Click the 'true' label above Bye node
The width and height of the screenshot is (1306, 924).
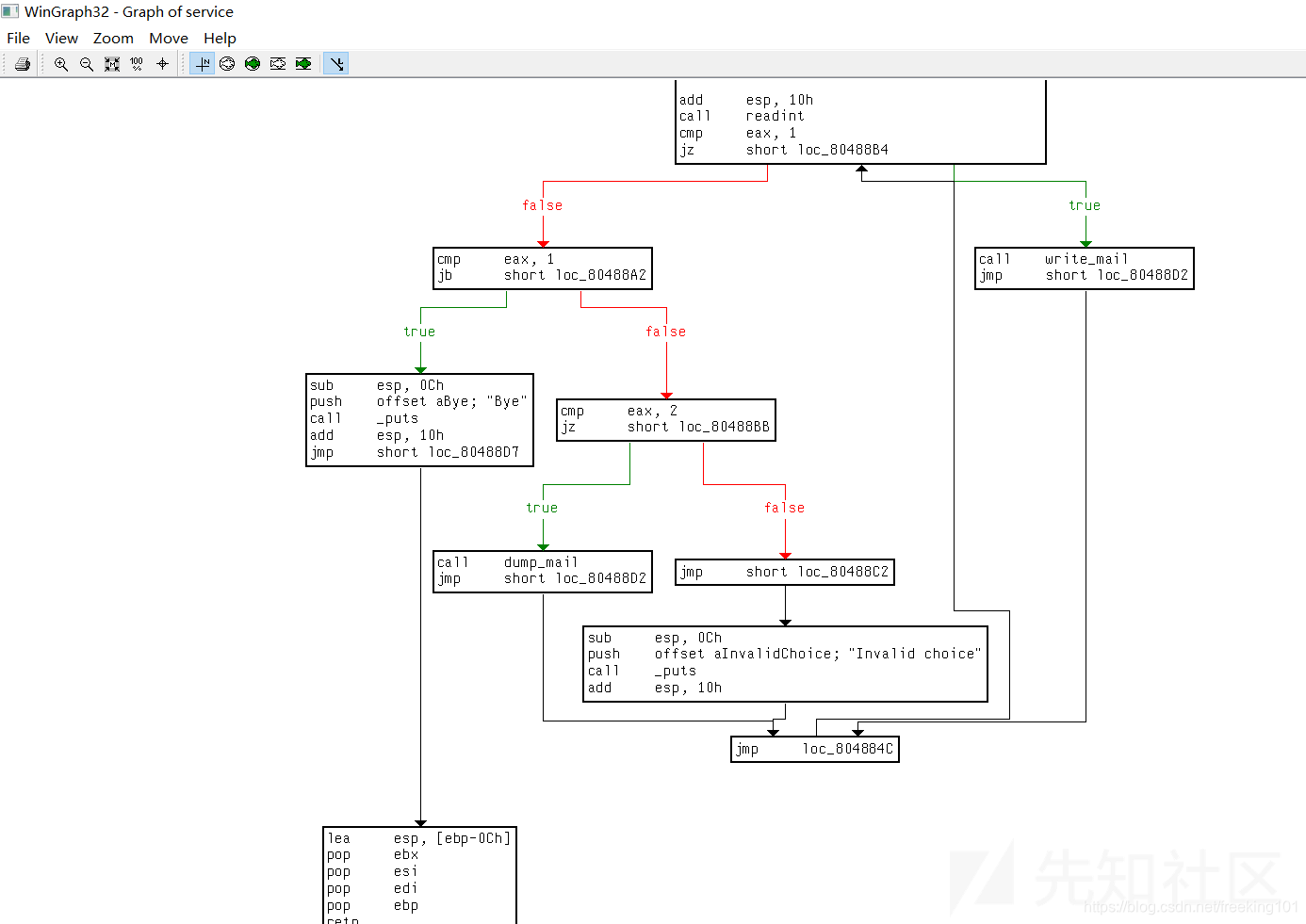pyautogui.click(x=420, y=332)
